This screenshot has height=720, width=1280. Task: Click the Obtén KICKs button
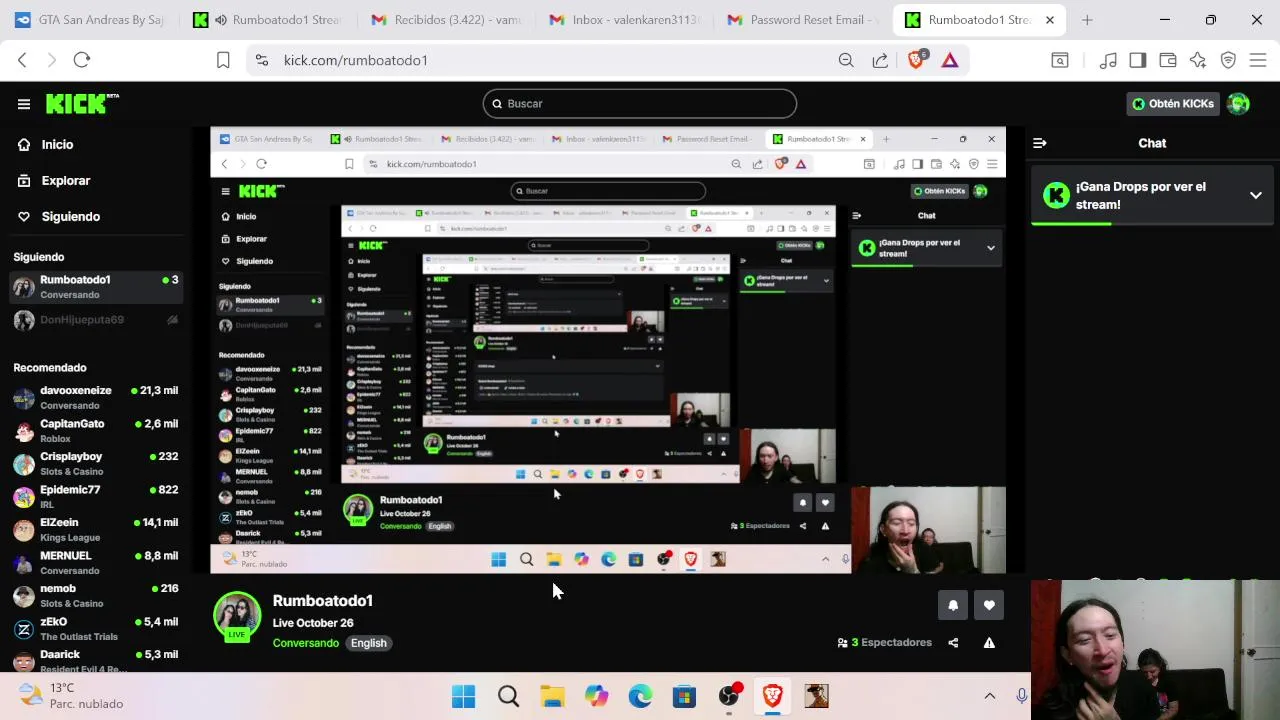point(1172,104)
